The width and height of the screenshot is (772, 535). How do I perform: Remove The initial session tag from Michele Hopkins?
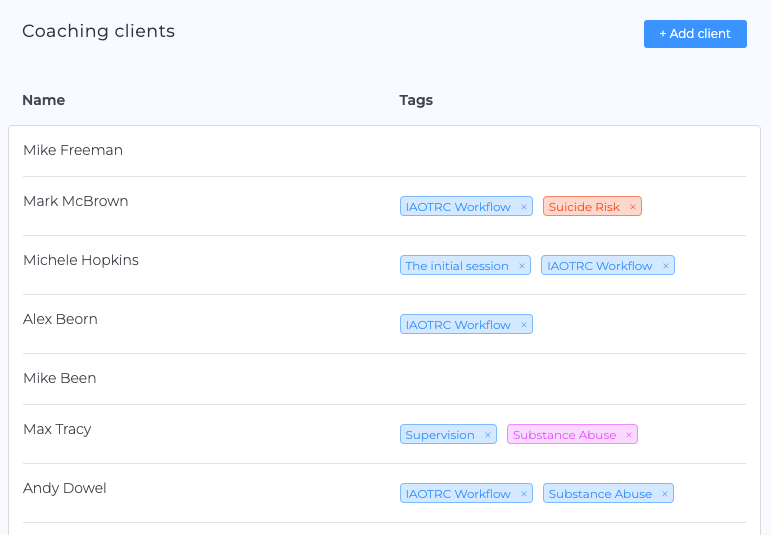tap(522, 266)
